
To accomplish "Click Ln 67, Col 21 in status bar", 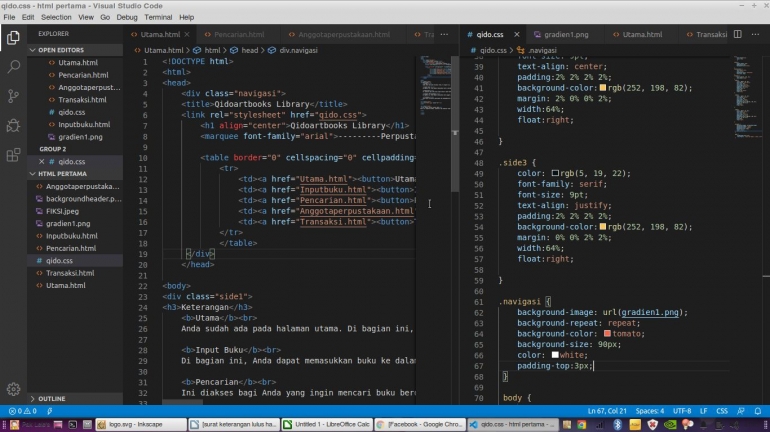I will [x=607, y=411].
